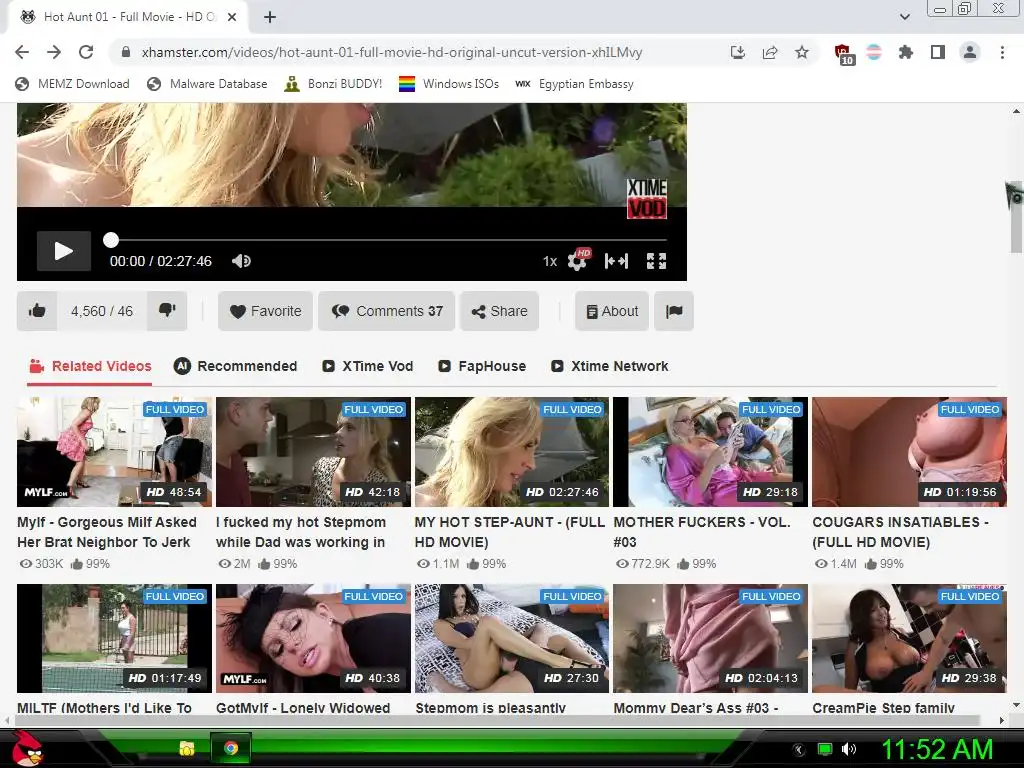
Task: Click the browser forward arrow
Action: pyautogui.click(x=54, y=52)
